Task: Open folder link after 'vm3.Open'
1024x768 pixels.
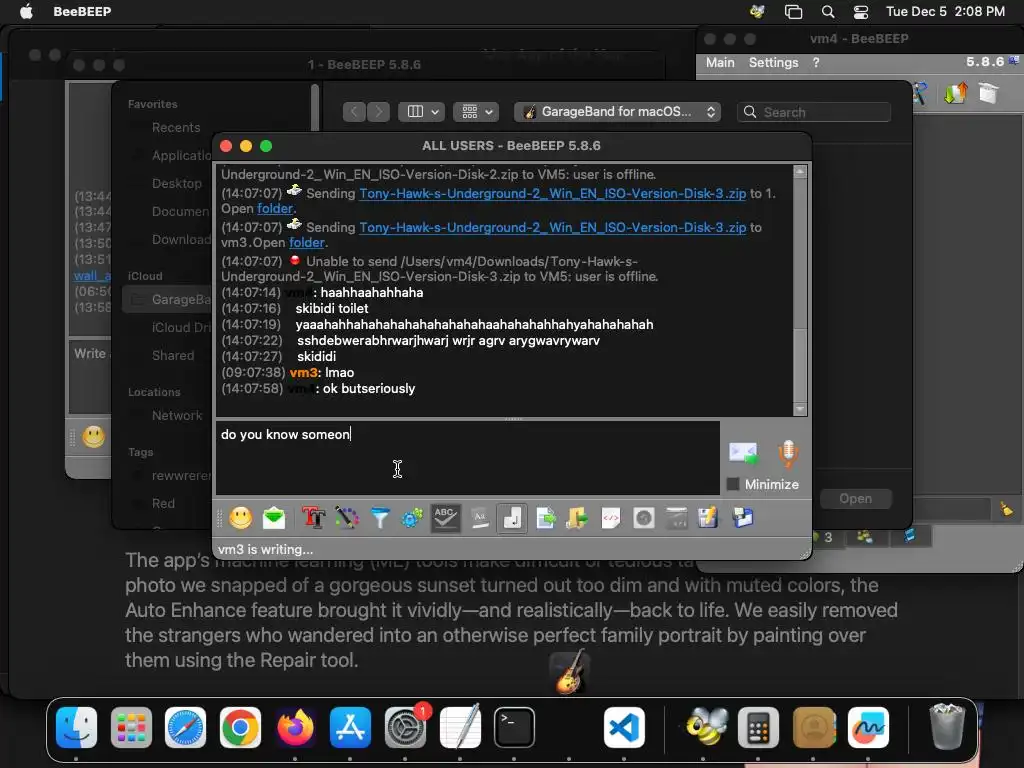Action: (307, 242)
